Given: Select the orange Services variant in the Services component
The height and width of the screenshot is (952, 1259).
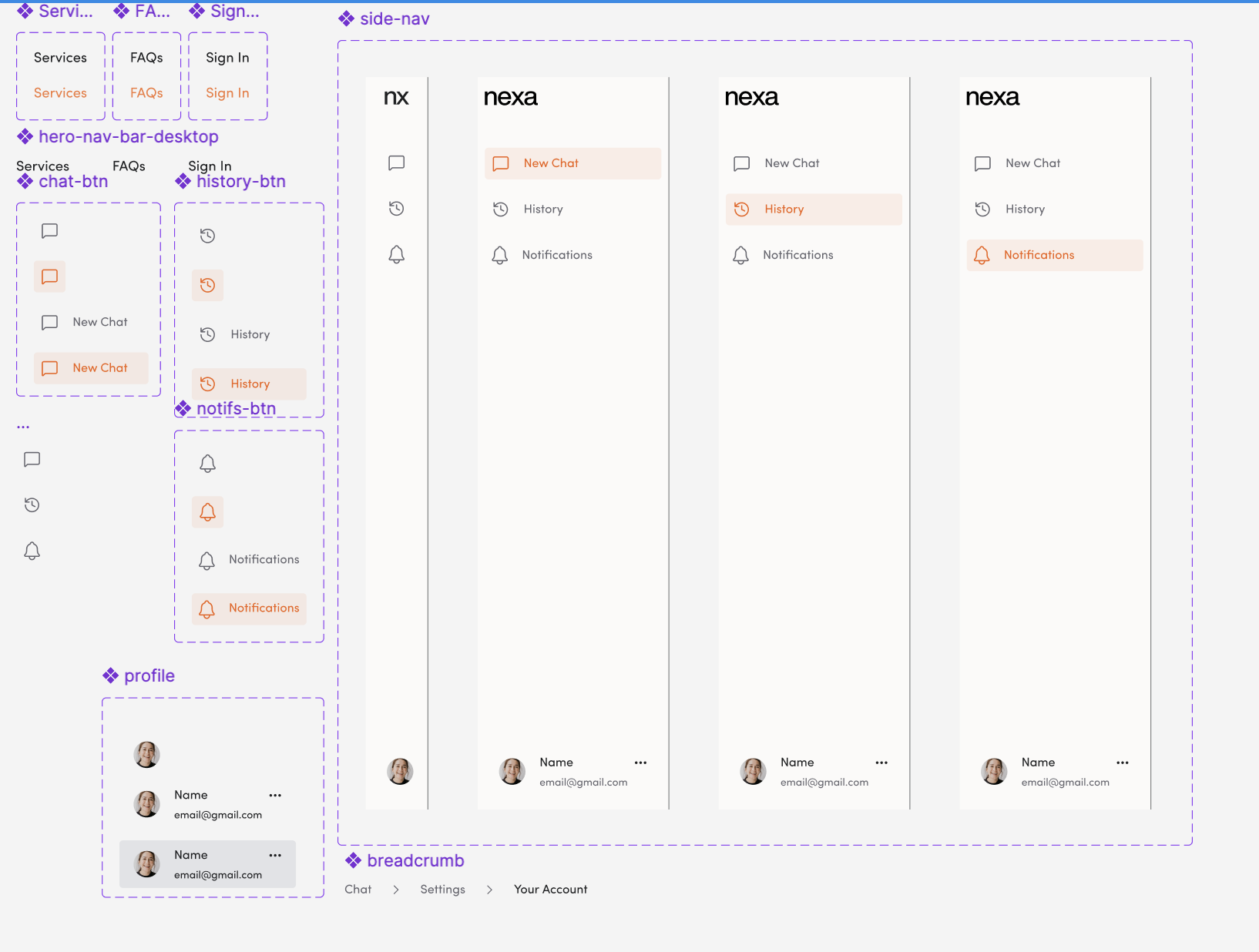Looking at the screenshot, I should click(x=60, y=93).
